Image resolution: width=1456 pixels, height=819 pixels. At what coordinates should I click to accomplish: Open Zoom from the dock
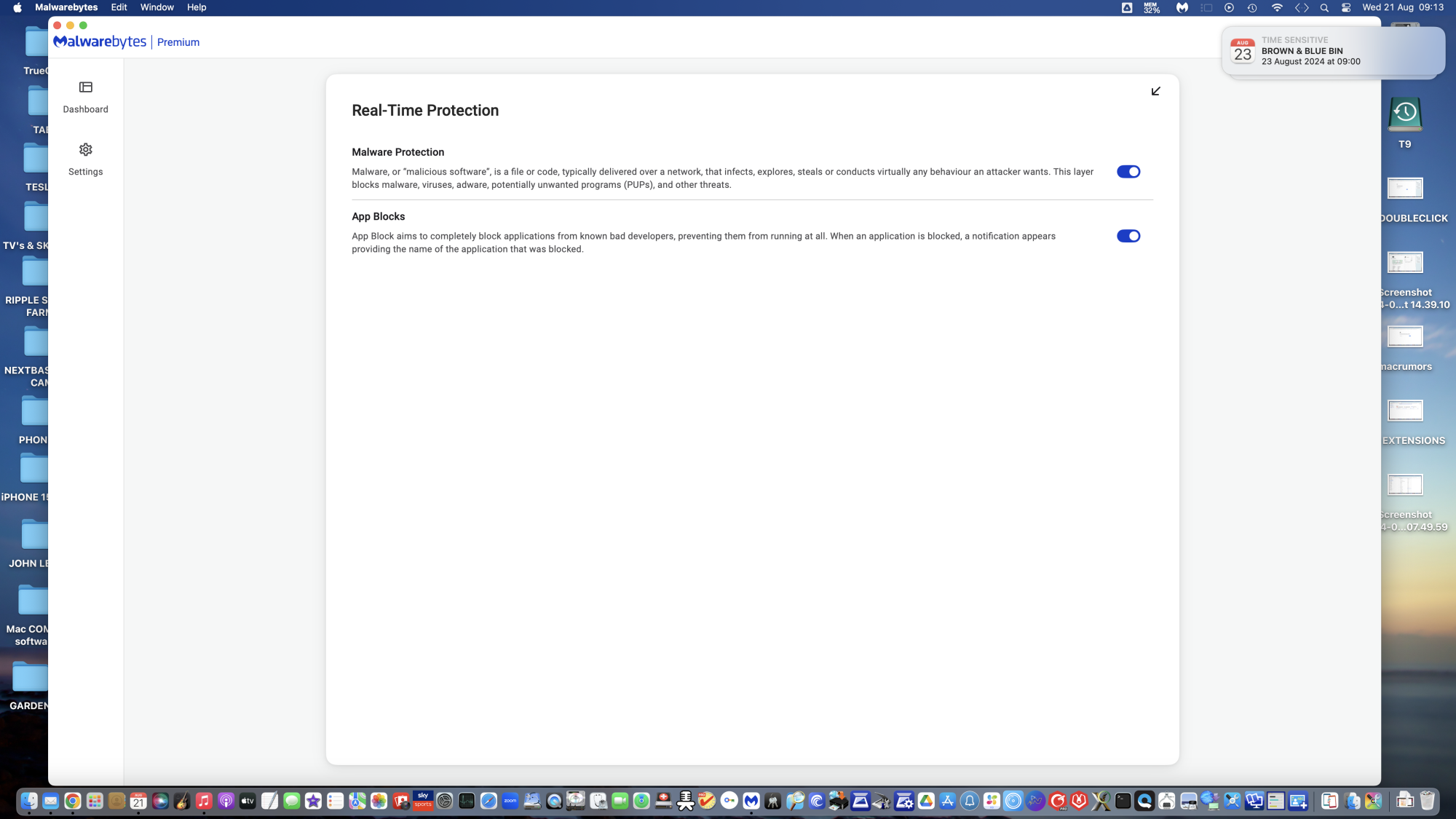pyautogui.click(x=510, y=801)
